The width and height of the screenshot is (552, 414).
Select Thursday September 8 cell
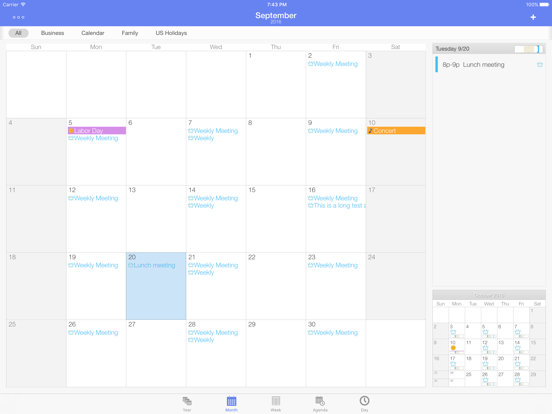tap(276, 152)
